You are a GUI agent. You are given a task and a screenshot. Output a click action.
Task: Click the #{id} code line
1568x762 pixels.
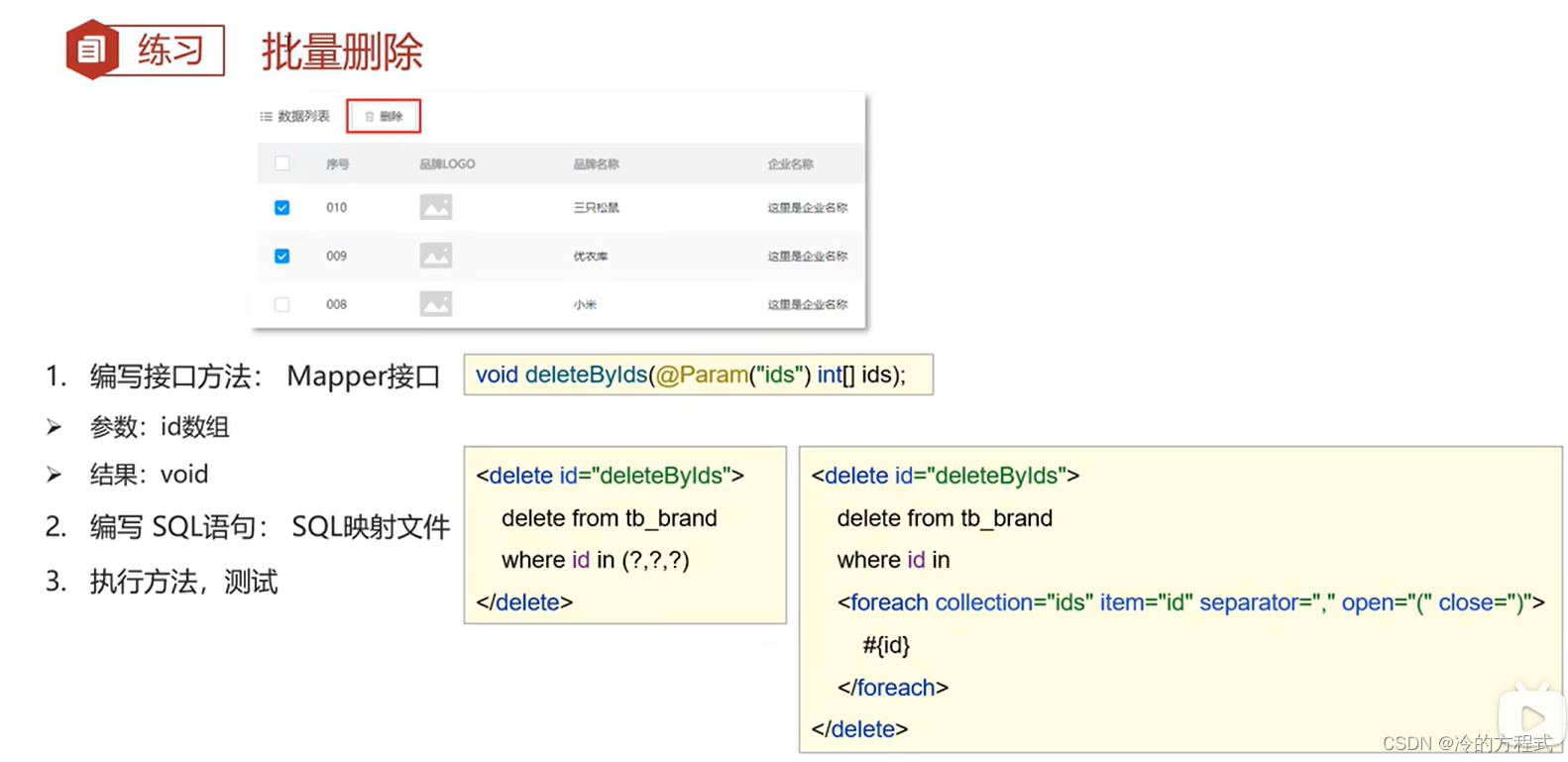point(886,645)
